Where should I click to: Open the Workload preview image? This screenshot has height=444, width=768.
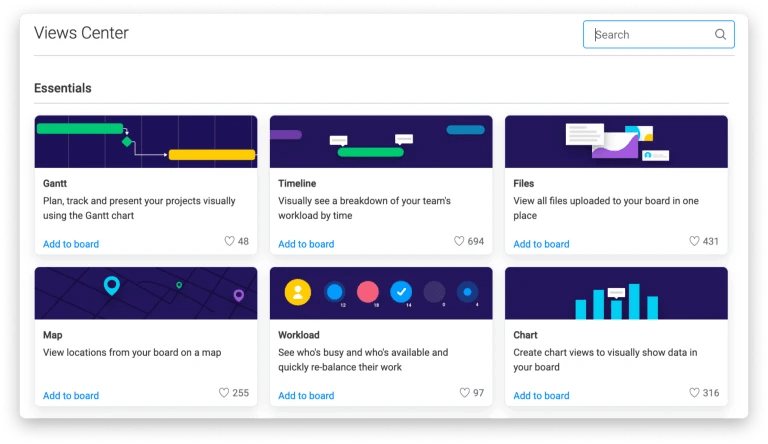tap(381, 293)
